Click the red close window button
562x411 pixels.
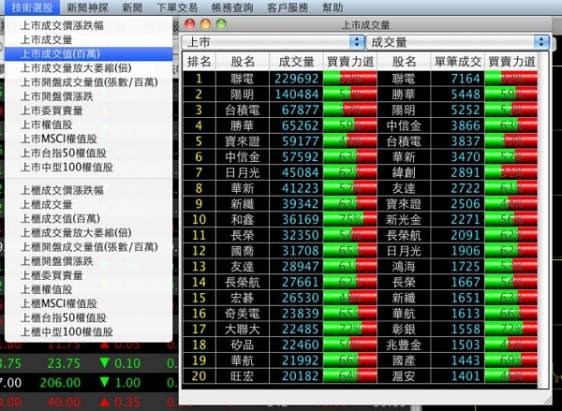[x=189, y=24]
